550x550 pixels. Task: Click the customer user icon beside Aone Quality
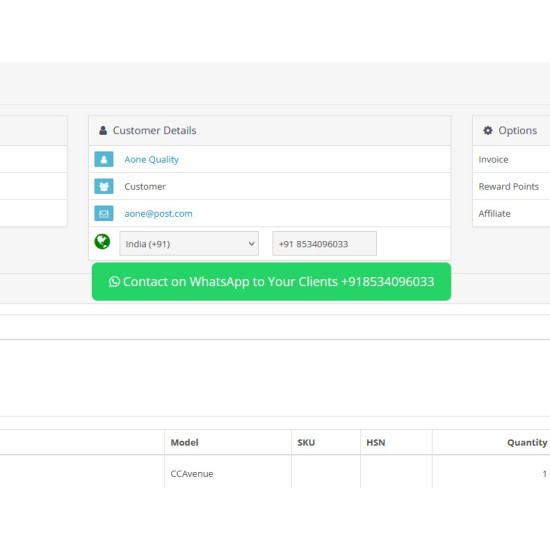click(x=104, y=159)
